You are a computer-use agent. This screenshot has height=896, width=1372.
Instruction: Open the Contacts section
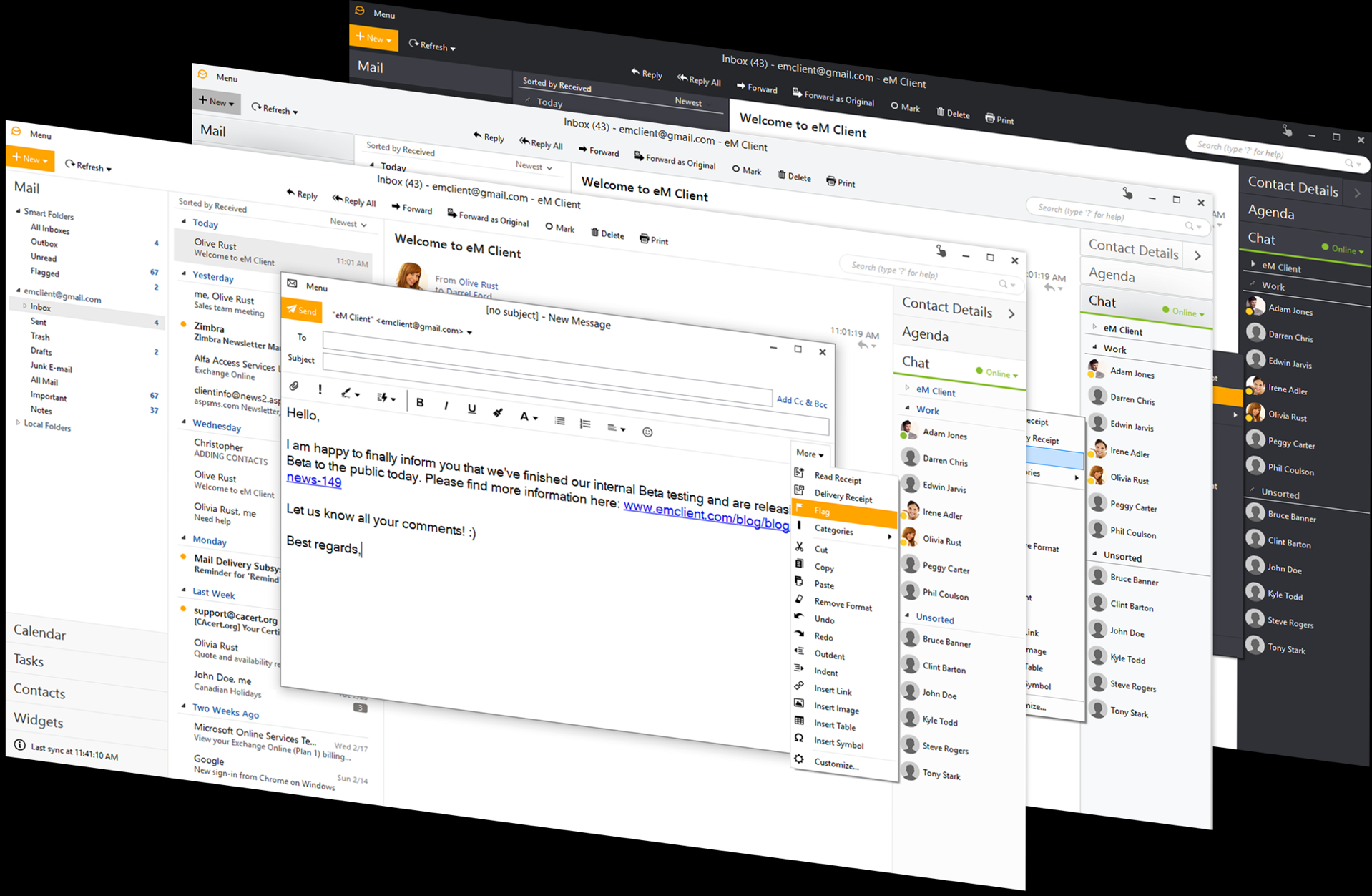[39, 691]
